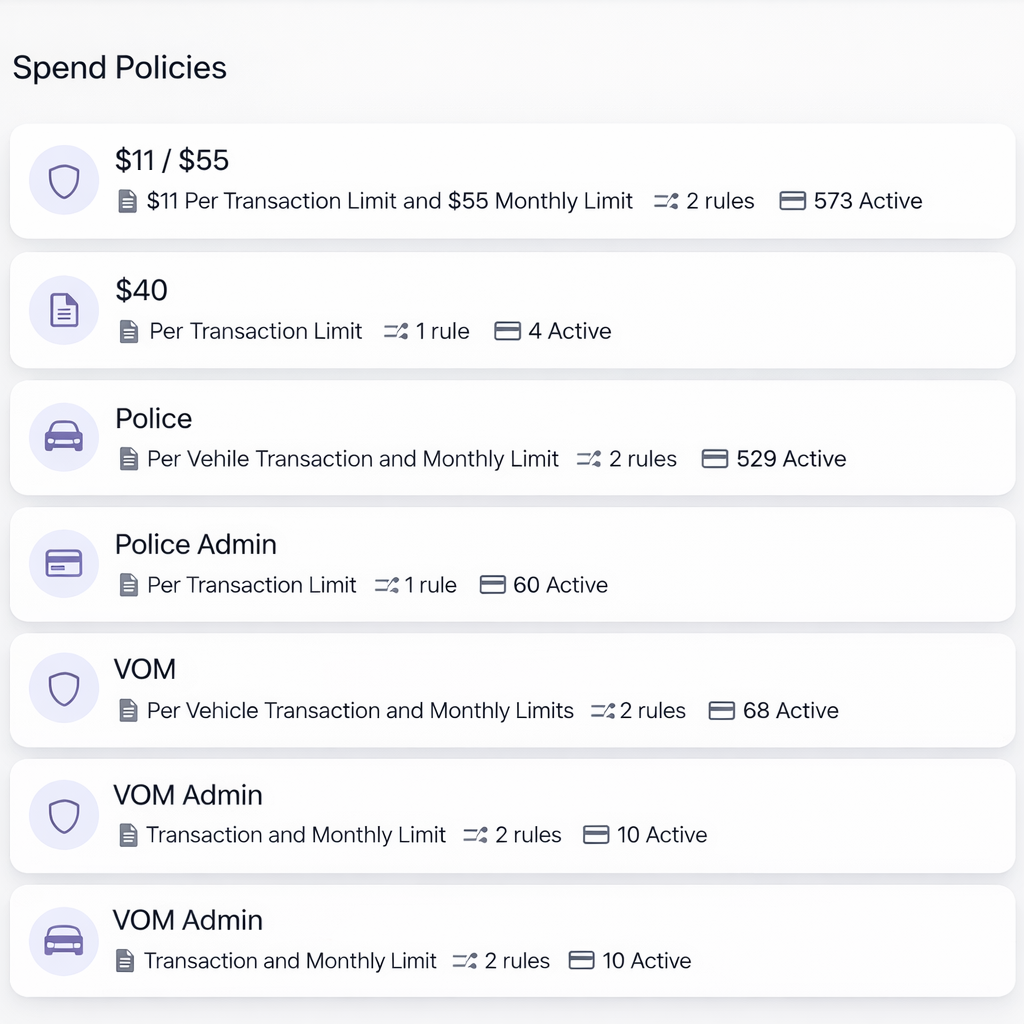Click the car icon on the Police policy

pos(63,437)
